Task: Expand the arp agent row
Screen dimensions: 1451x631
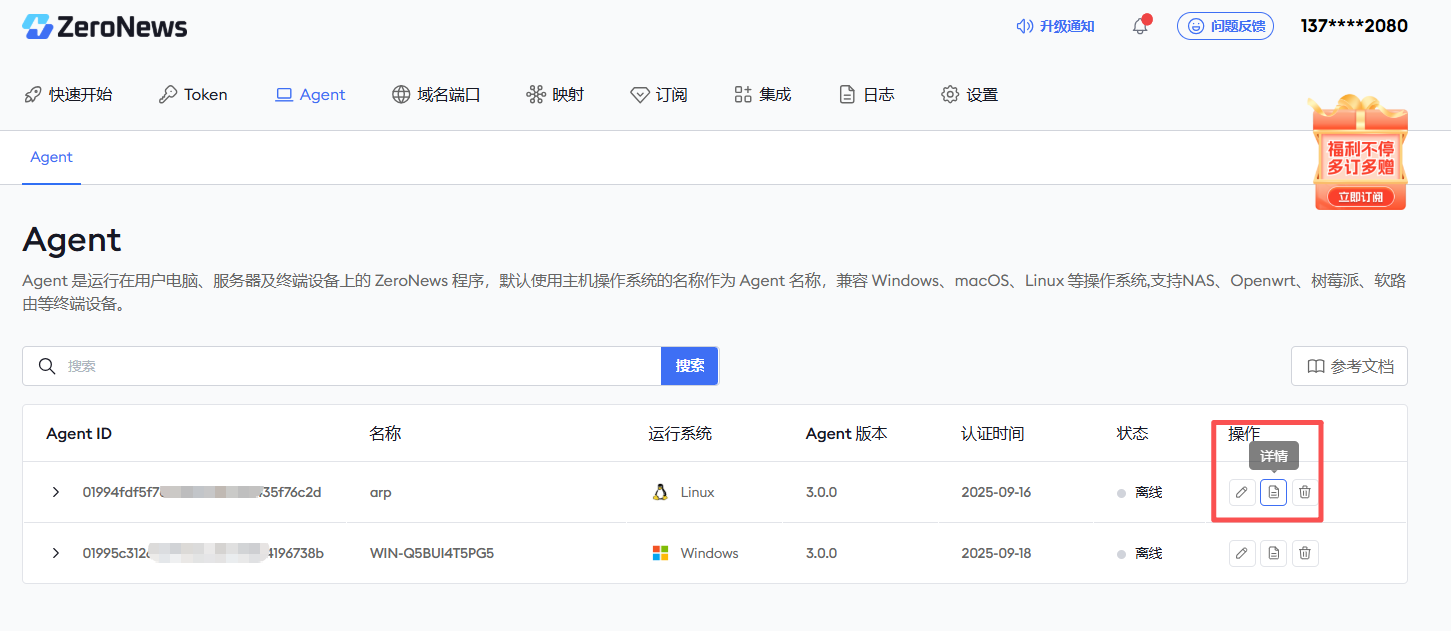Action: 56,492
